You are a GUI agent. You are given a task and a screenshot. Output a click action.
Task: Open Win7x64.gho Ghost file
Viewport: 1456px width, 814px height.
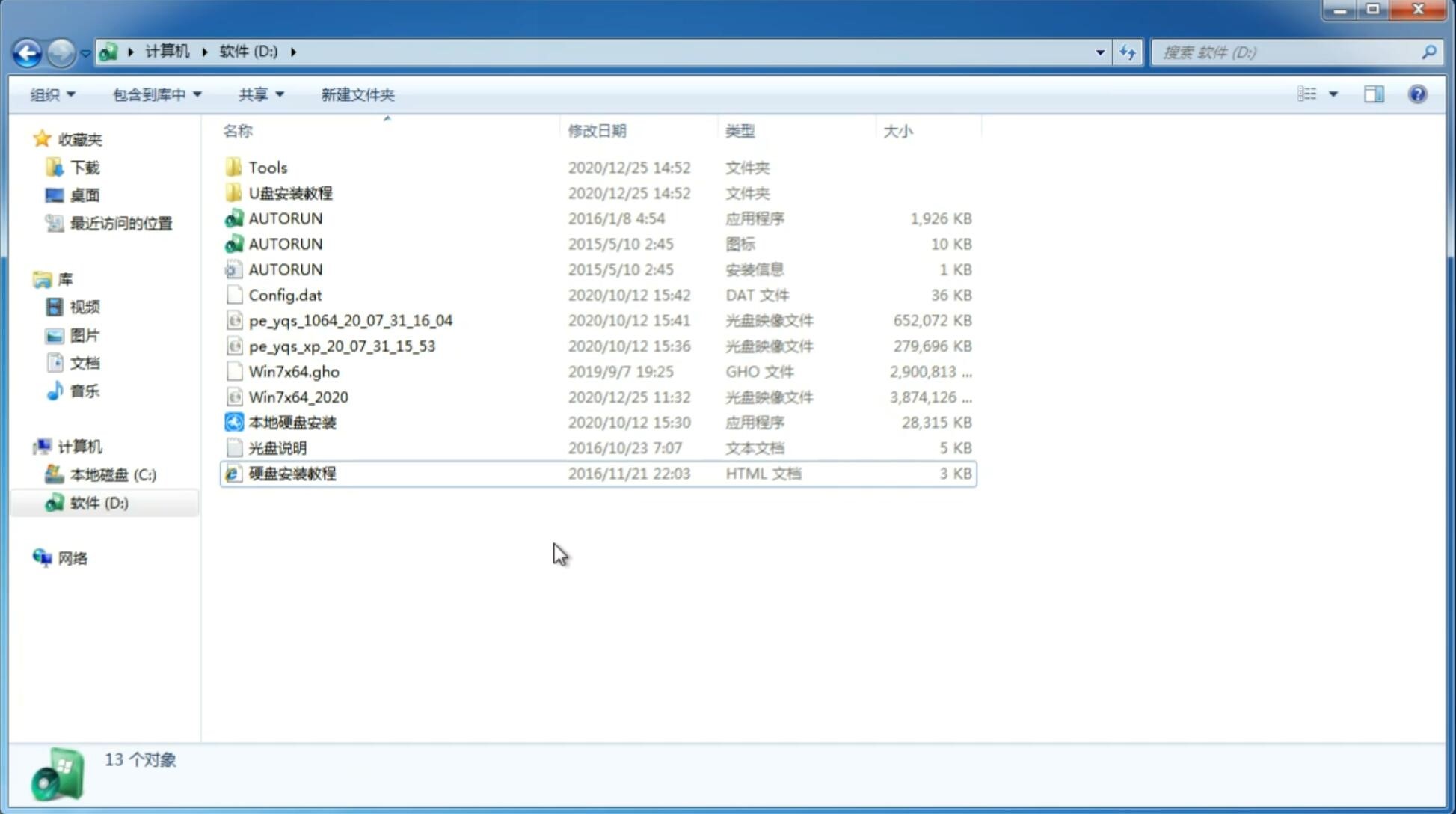point(293,371)
